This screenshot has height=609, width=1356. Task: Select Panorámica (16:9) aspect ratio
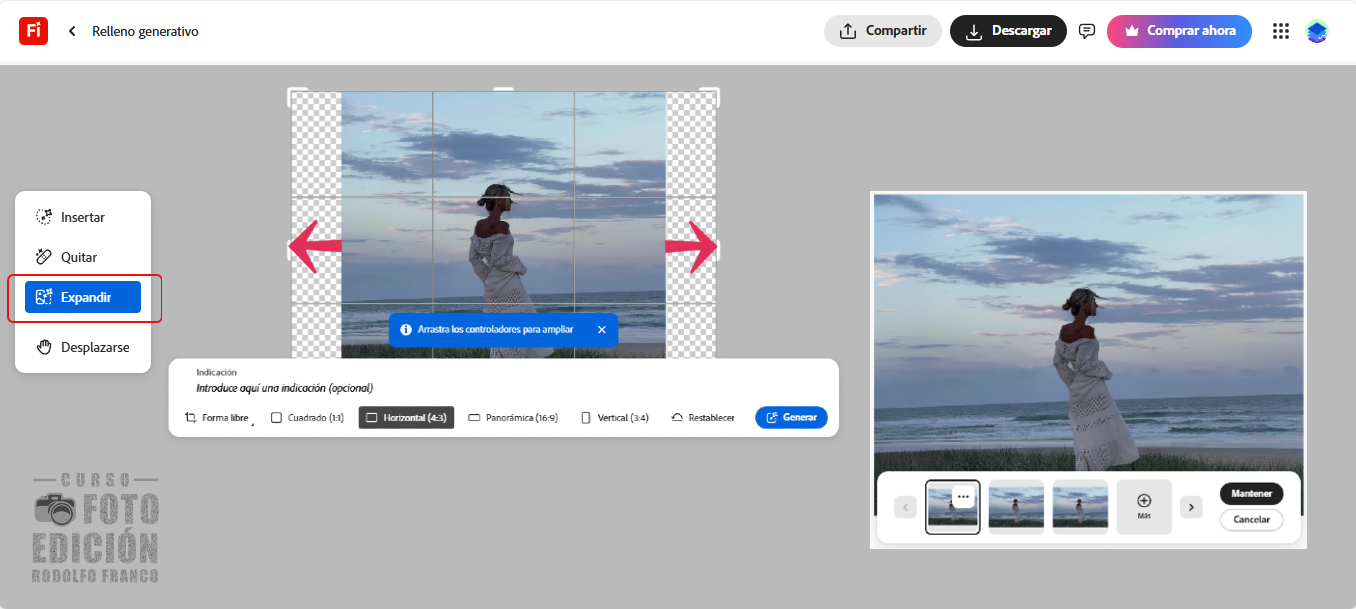(x=513, y=418)
